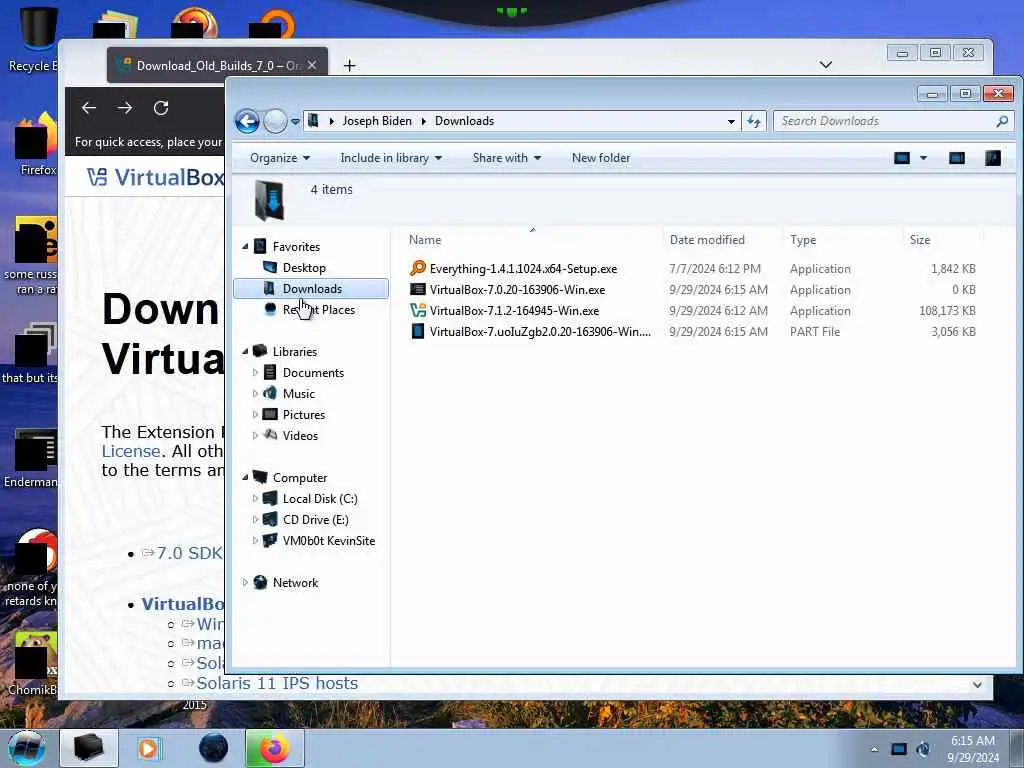Click the large Downloads folder icon in details pane

pos(269,200)
